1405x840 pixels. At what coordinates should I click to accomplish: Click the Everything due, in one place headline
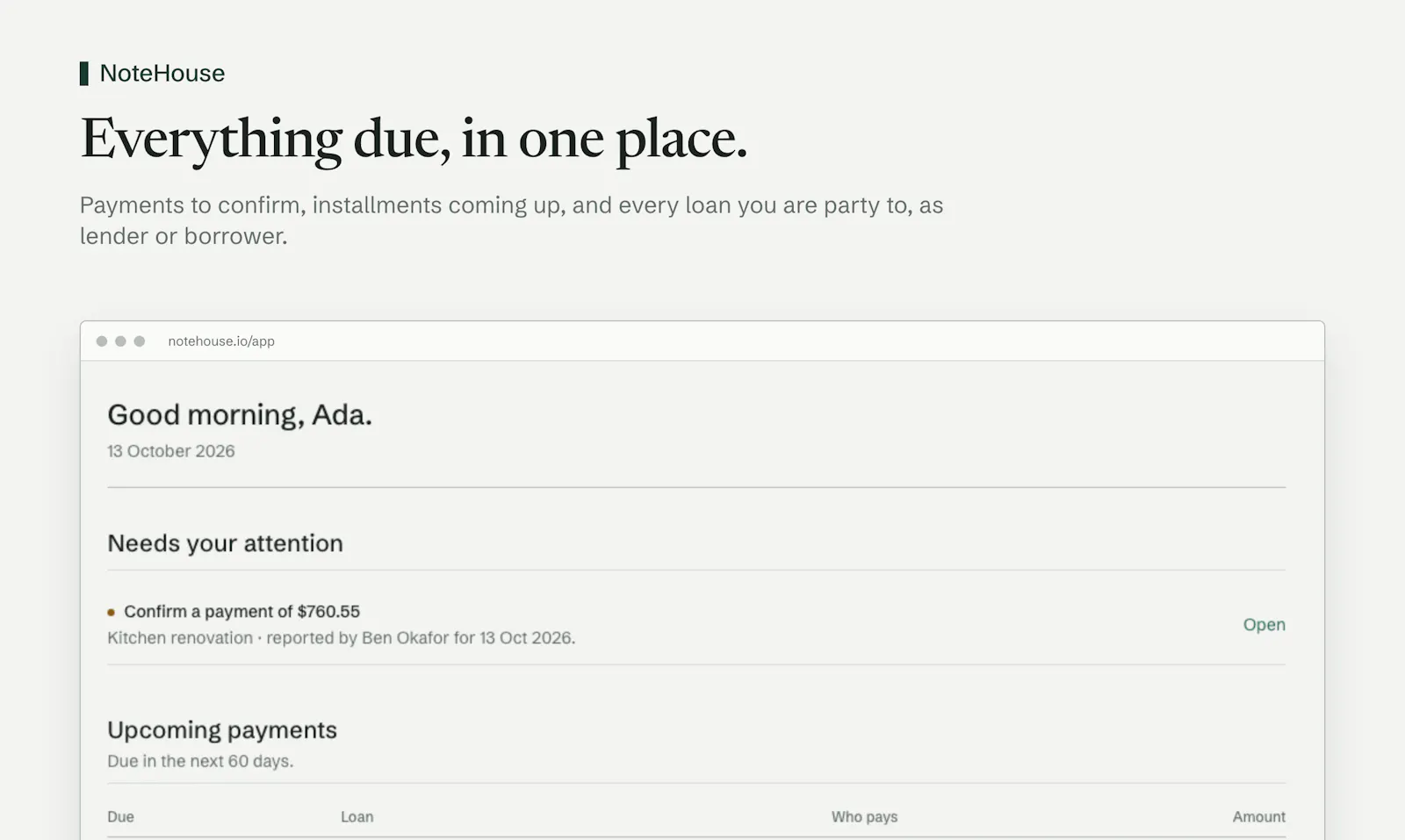click(x=414, y=139)
